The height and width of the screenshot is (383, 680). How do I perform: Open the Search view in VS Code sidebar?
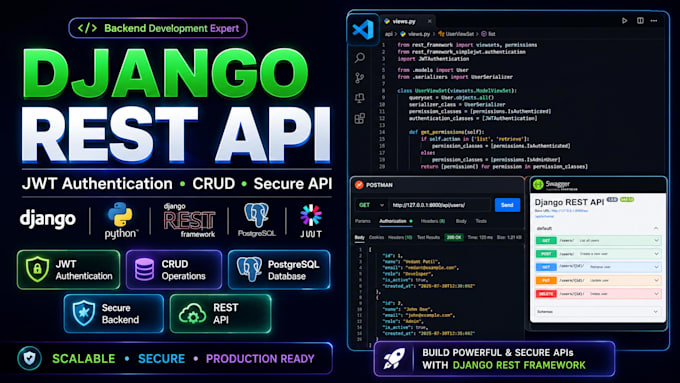click(x=360, y=57)
